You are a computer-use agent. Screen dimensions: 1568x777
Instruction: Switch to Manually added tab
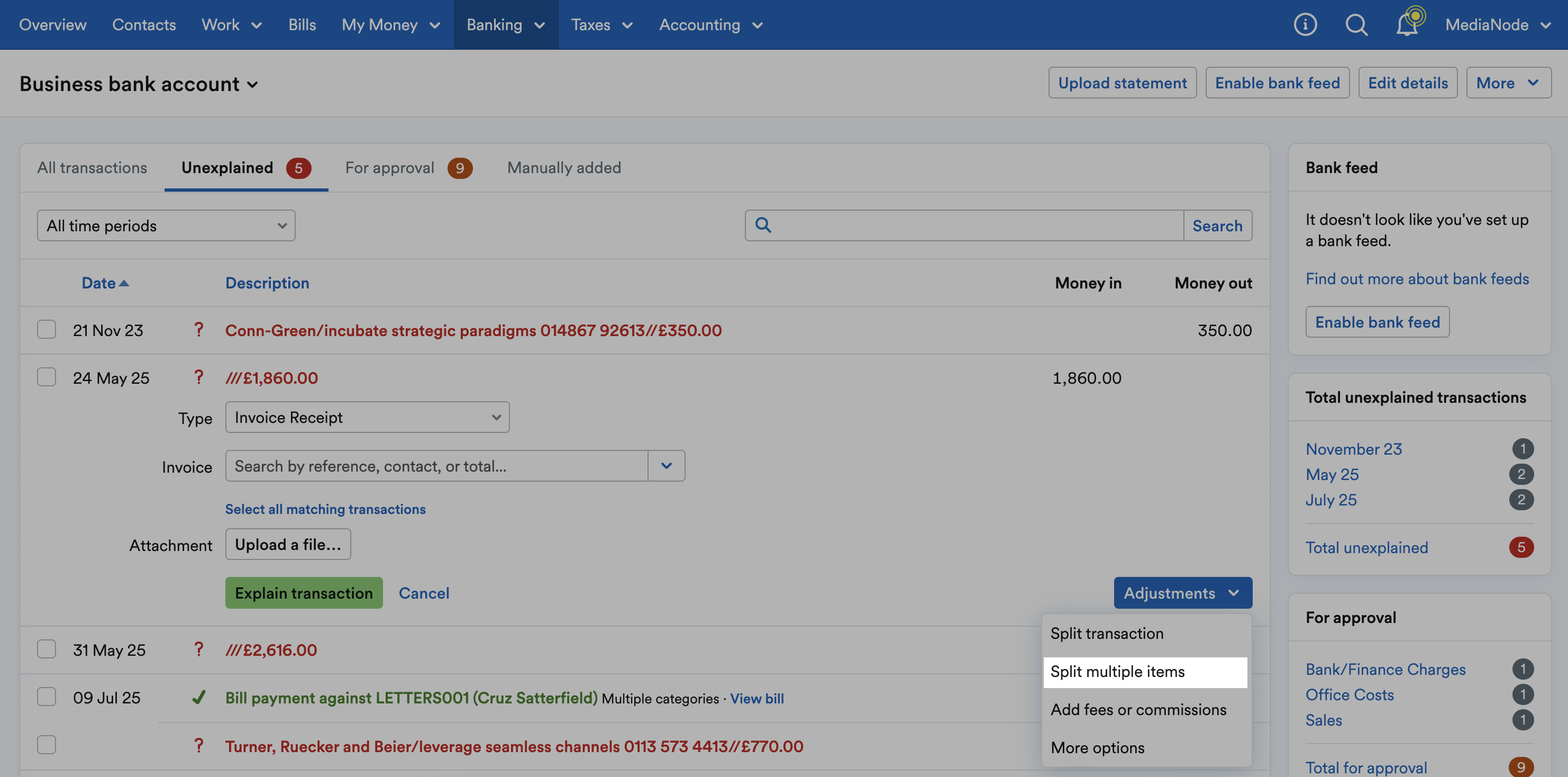tap(564, 167)
